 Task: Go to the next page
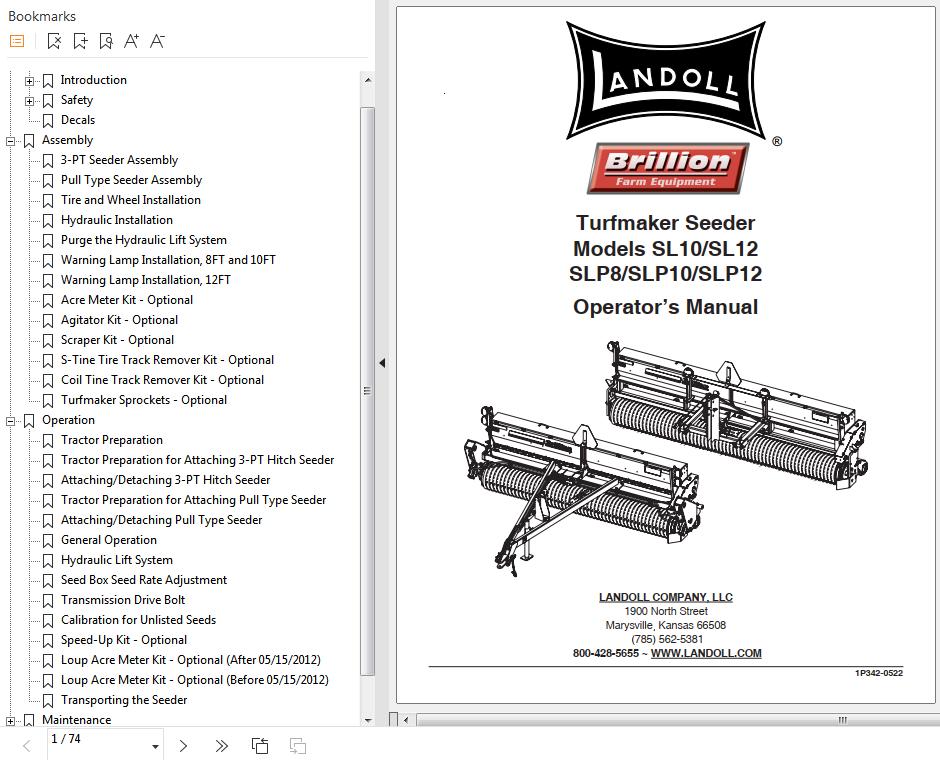tap(183, 746)
